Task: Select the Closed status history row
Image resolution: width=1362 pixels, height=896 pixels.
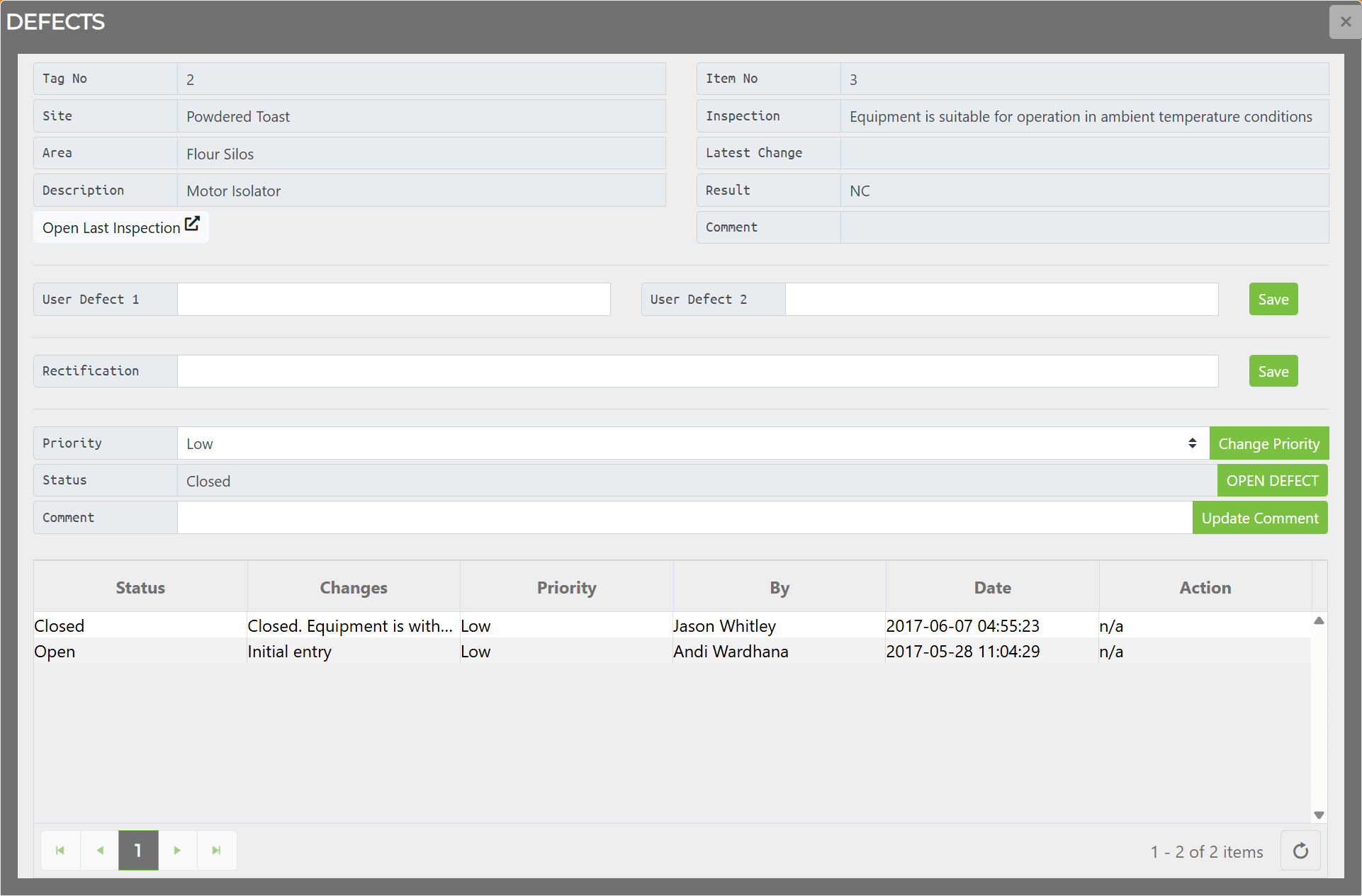Action: [x=672, y=625]
